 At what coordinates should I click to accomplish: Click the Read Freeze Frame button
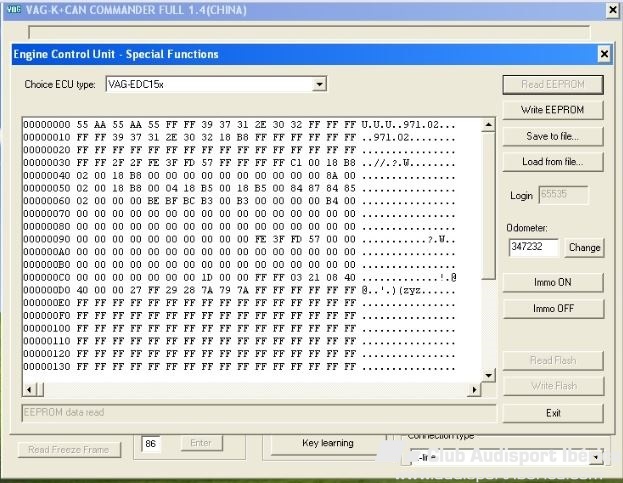(69, 450)
